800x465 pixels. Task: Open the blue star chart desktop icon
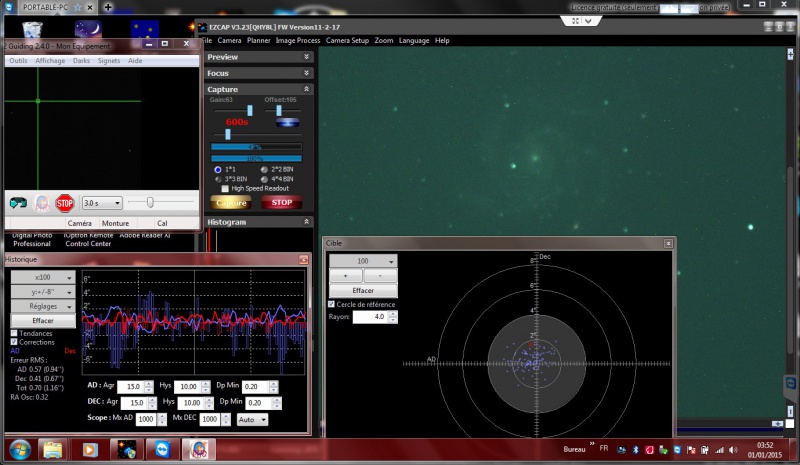(x=145, y=30)
